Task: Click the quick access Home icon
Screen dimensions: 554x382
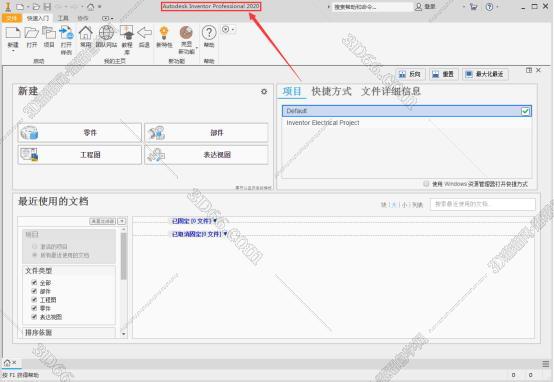Action: (91, 7)
